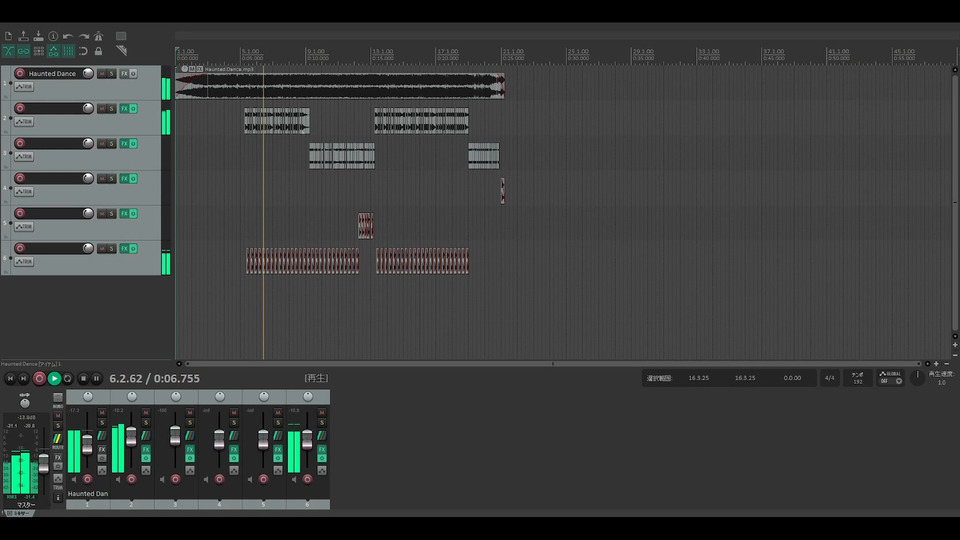Mute mixer channel 1 Haunted Dan
Screen dimensions: 960x540
[102, 413]
